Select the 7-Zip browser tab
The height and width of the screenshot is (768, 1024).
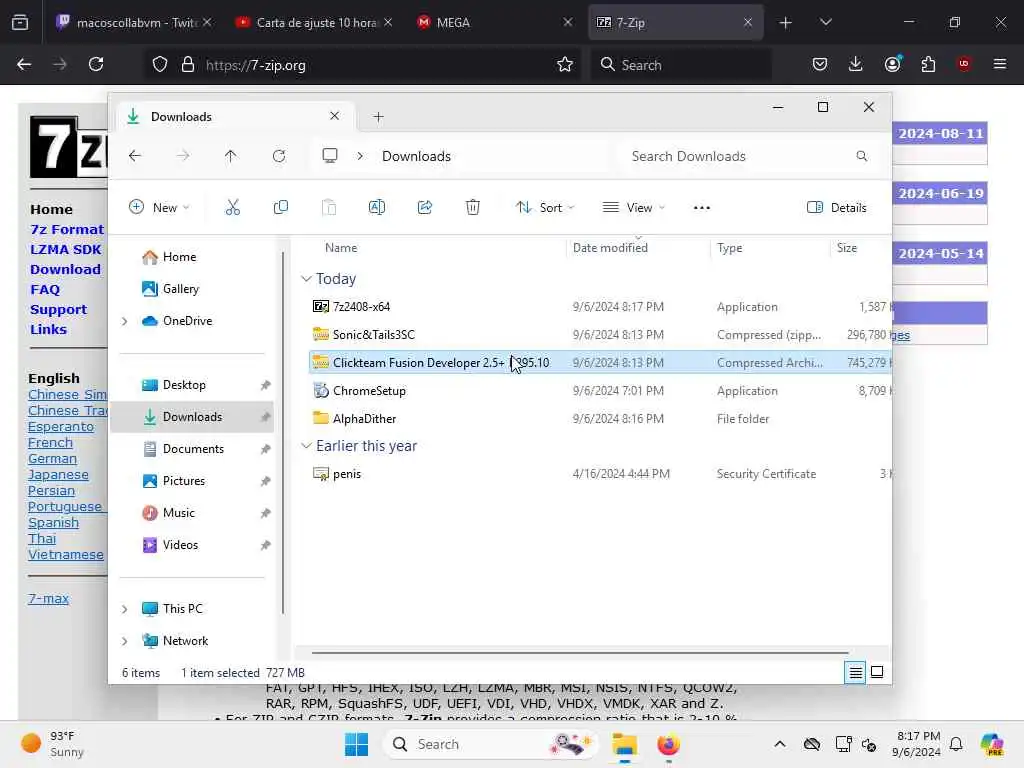pos(675,23)
